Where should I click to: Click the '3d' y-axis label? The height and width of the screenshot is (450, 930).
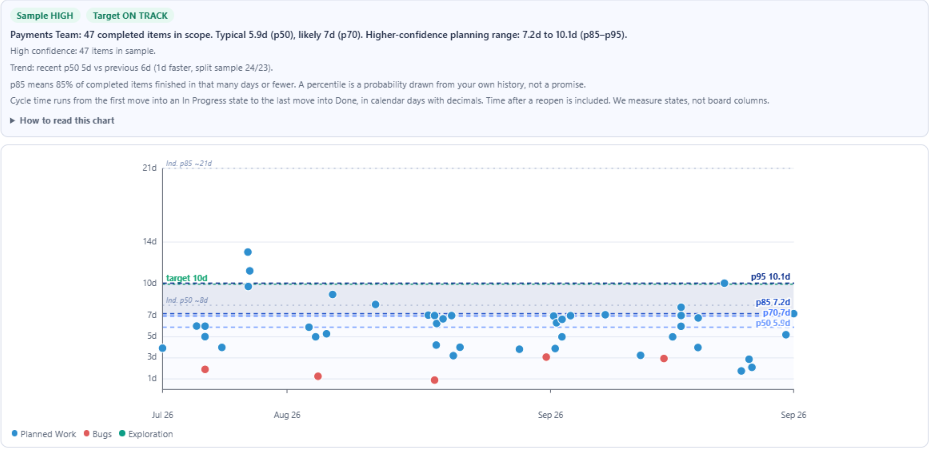[x=152, y=357]
